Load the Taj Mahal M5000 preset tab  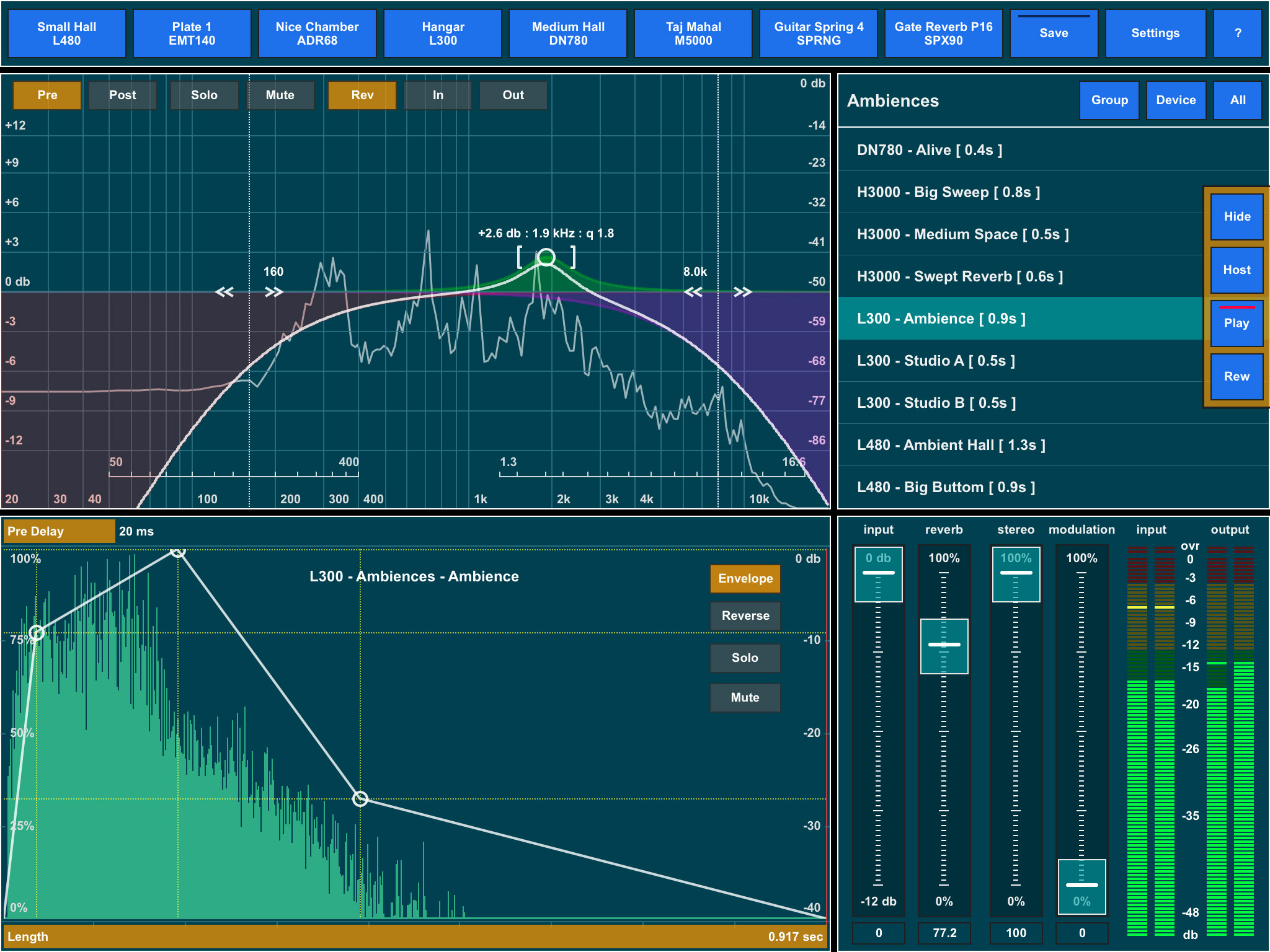(693, 33)
